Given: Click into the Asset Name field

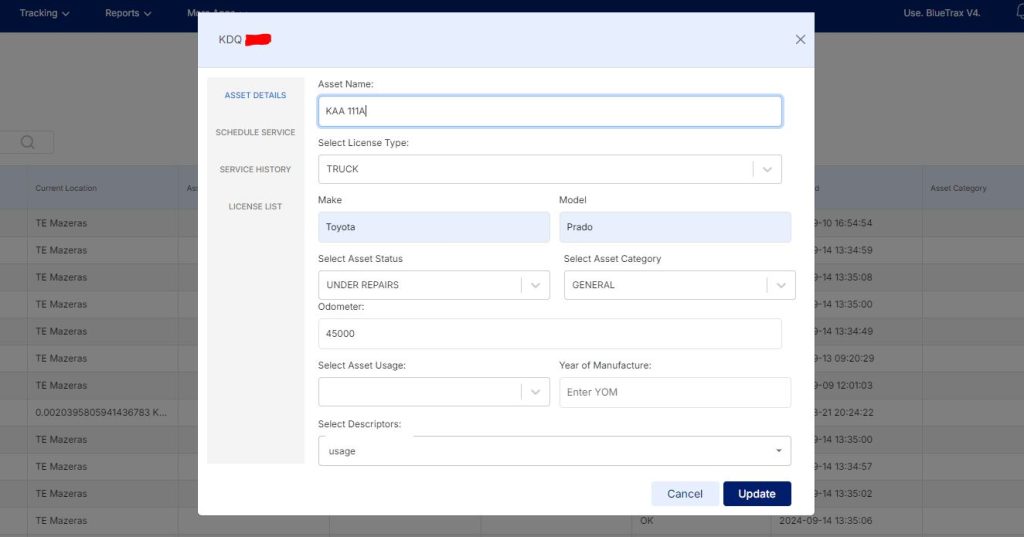Looking at the screenshot, I should tap(549, 111).
